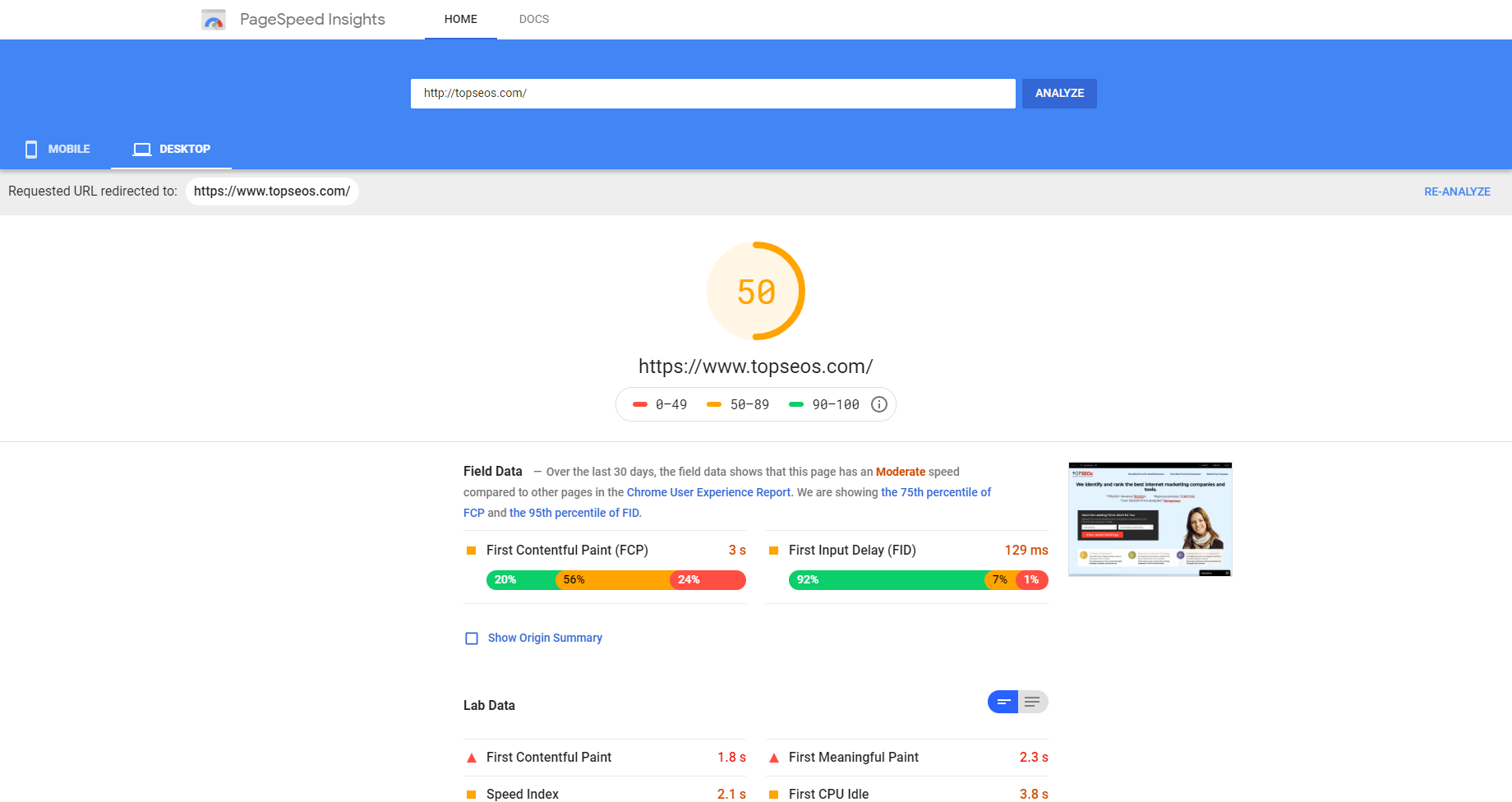Switch to the HOME tab
This screenshot has height=802, width=1512.
(460, 19)
